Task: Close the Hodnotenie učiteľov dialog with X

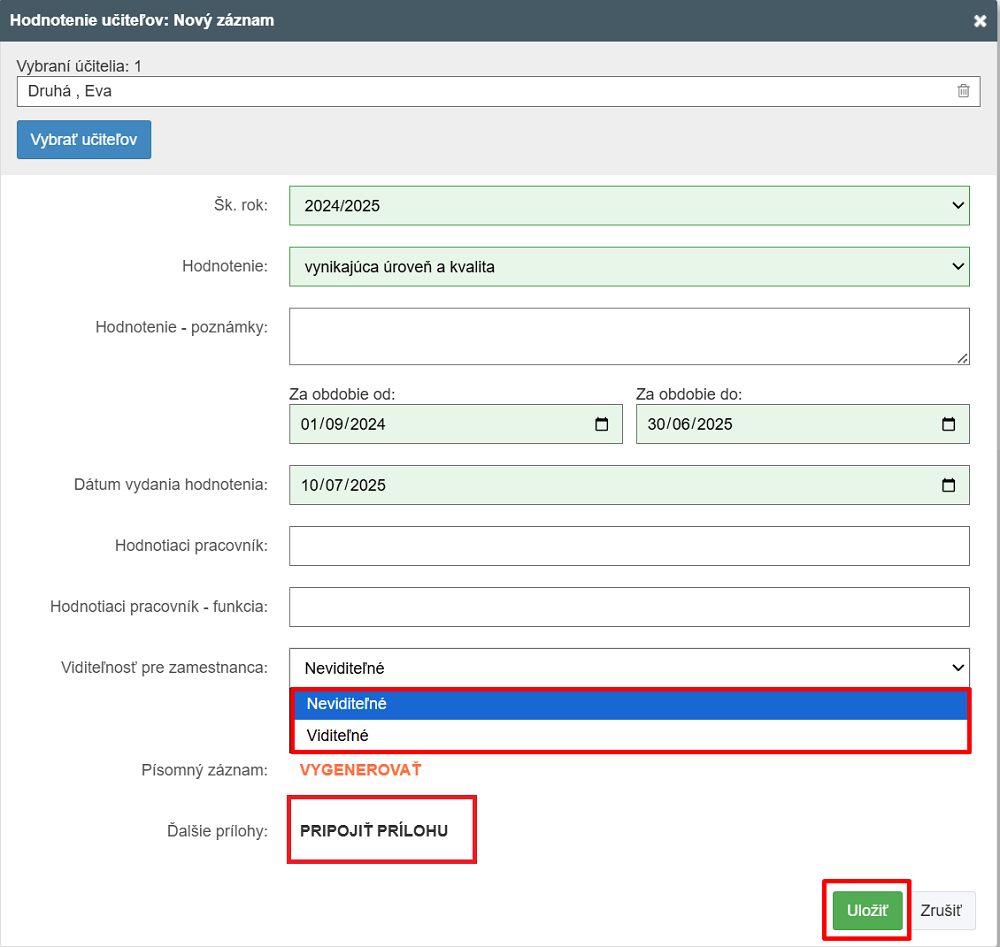Action: (x=980, y=21)
